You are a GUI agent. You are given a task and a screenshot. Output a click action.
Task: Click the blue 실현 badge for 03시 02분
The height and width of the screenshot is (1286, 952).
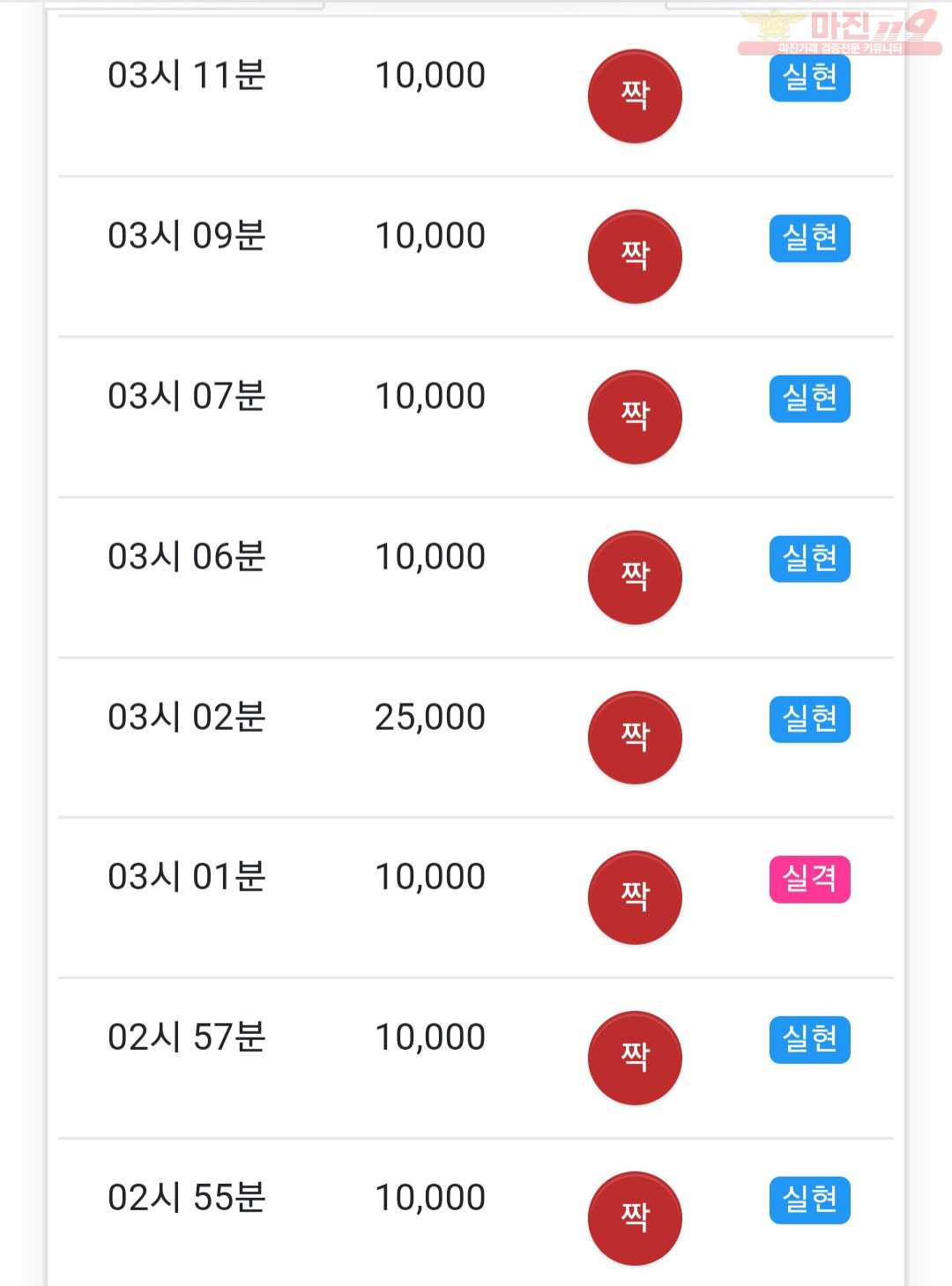click(x=810, y=719)
